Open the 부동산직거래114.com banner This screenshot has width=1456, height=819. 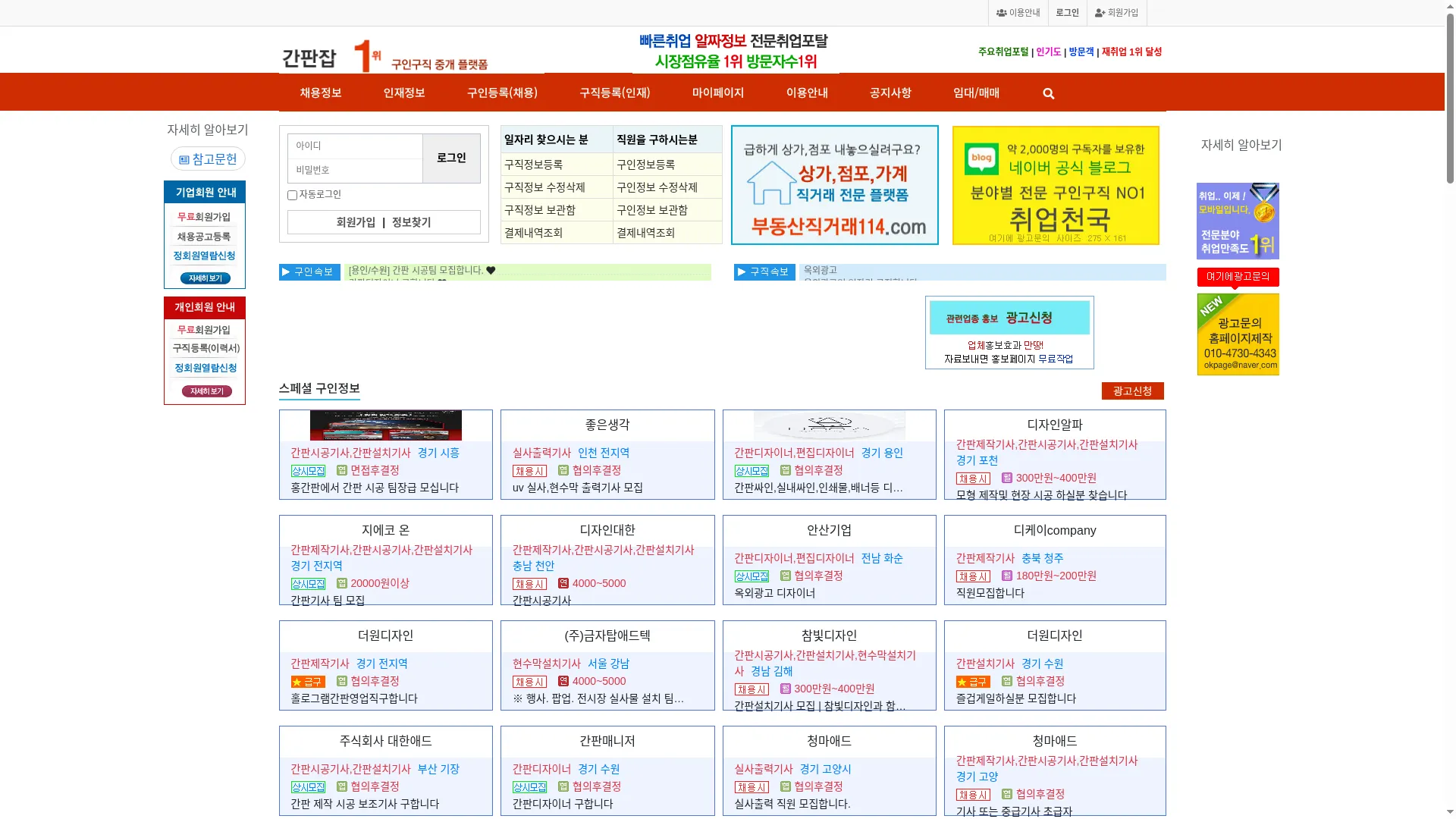coord(834,185)
